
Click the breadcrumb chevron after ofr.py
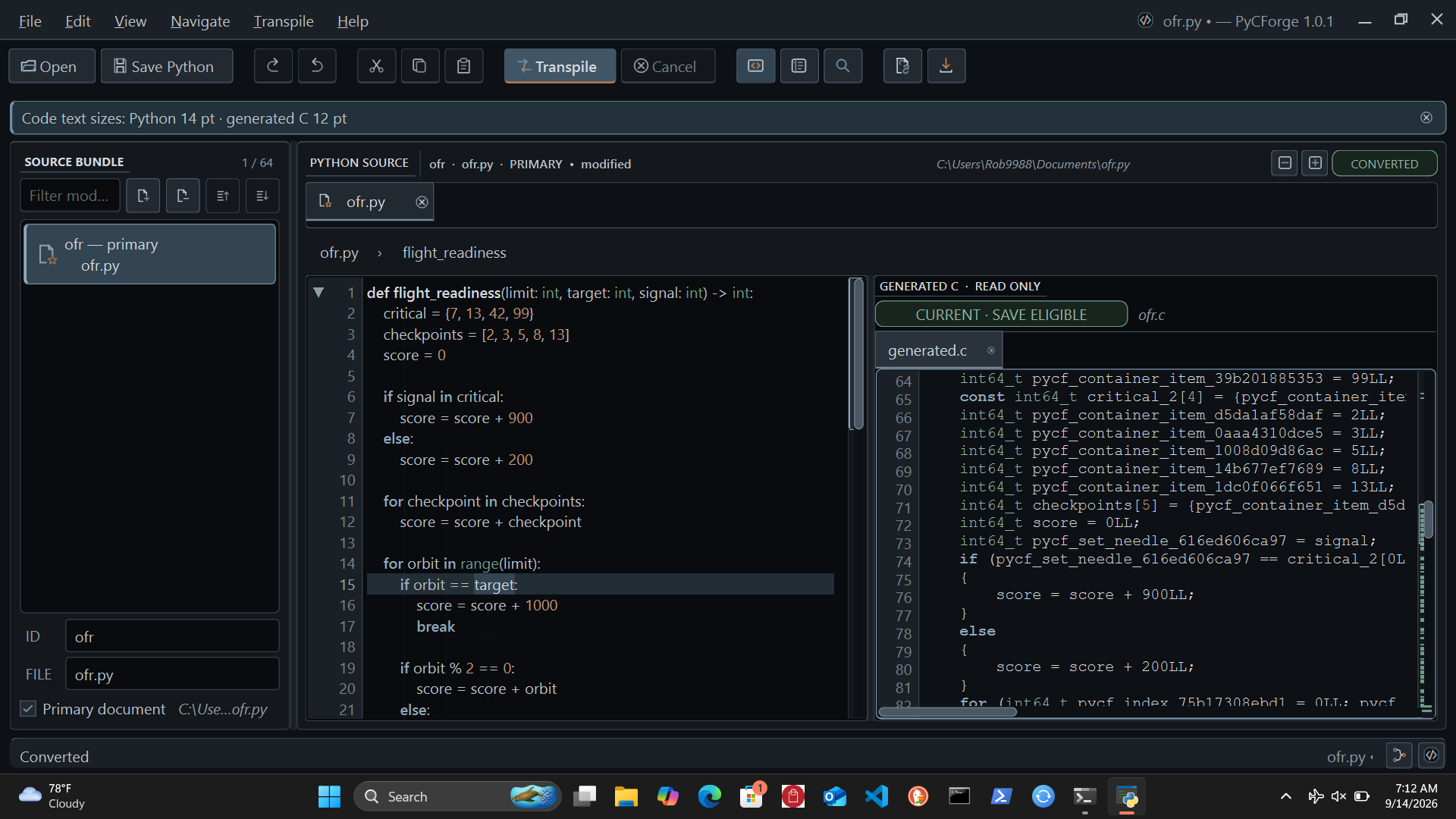380,253
